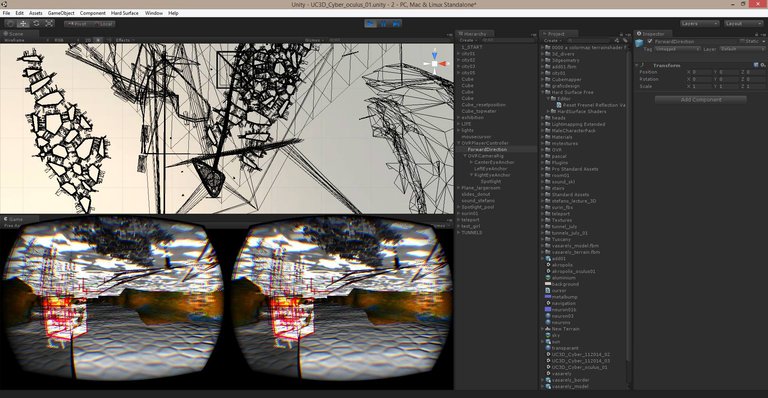Click the navigation scene icon

point(548,303)
